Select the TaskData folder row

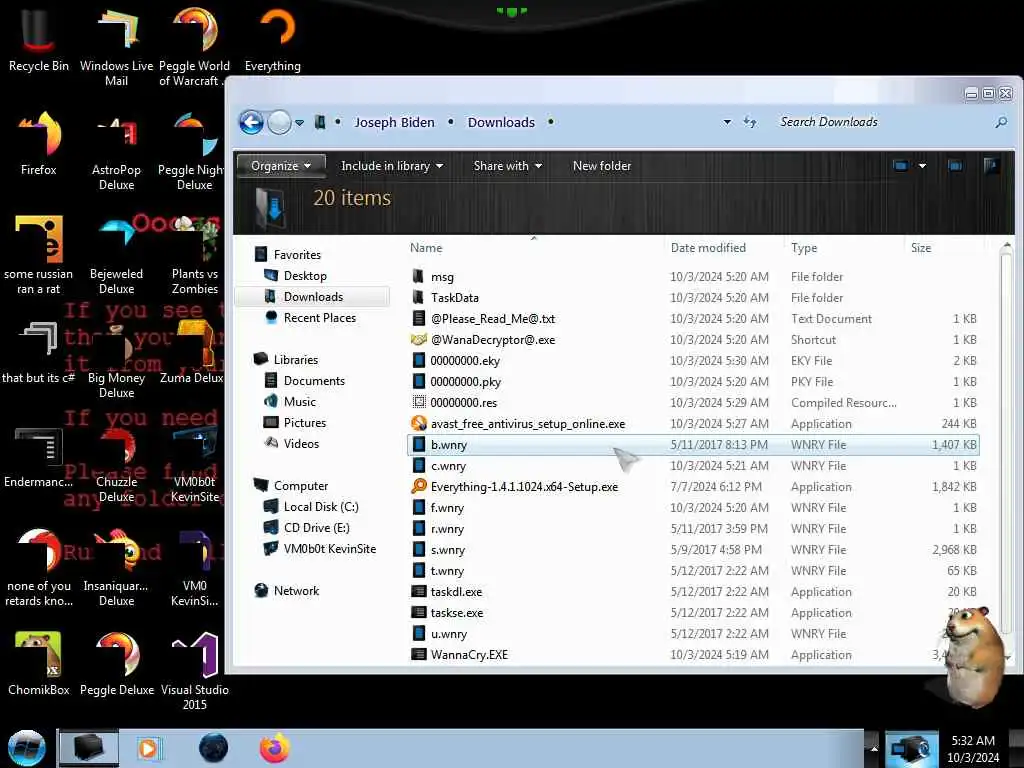click(x=692, y=297)
